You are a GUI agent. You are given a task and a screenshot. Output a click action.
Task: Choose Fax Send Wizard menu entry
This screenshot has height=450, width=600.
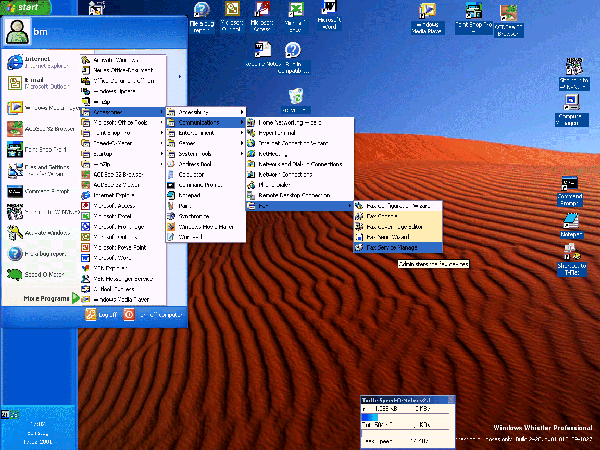[x=398, y=237]
